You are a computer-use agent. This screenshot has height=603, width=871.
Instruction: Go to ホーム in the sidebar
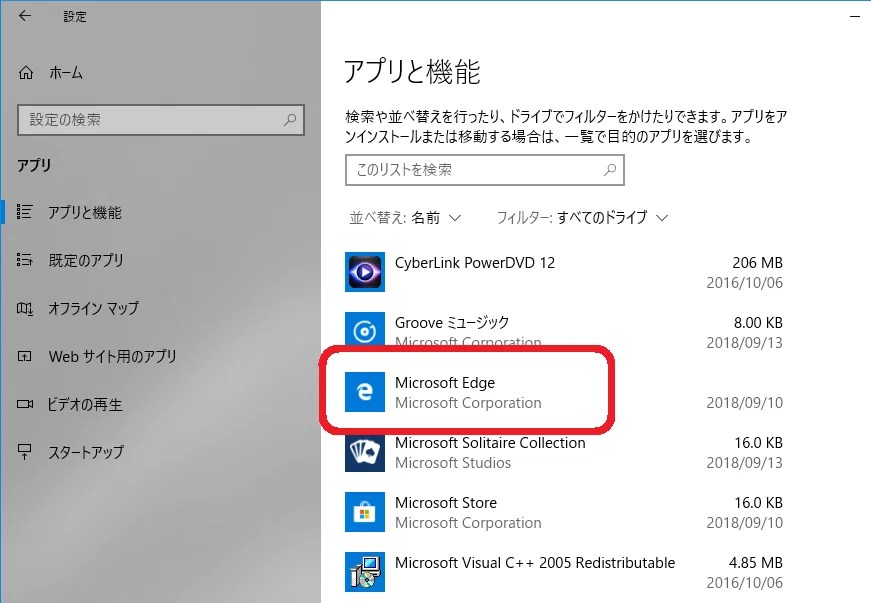tap(66, 73)
